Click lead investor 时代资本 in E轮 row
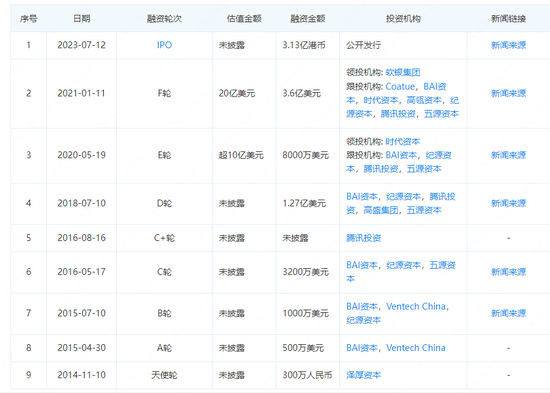550x393 pixels. tap(403, 142)
